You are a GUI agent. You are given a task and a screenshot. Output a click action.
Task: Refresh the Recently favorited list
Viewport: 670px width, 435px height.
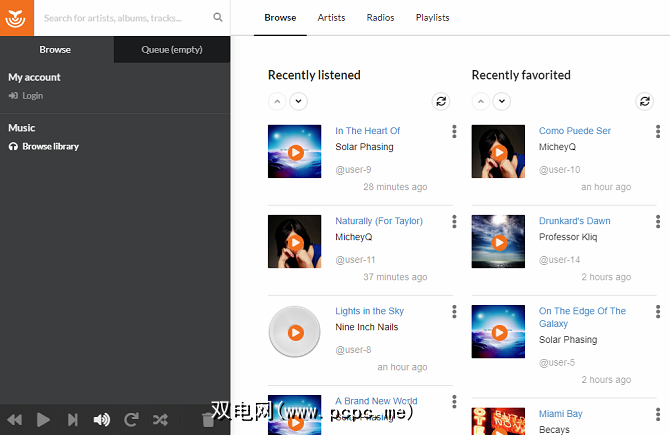coord(645,102)
